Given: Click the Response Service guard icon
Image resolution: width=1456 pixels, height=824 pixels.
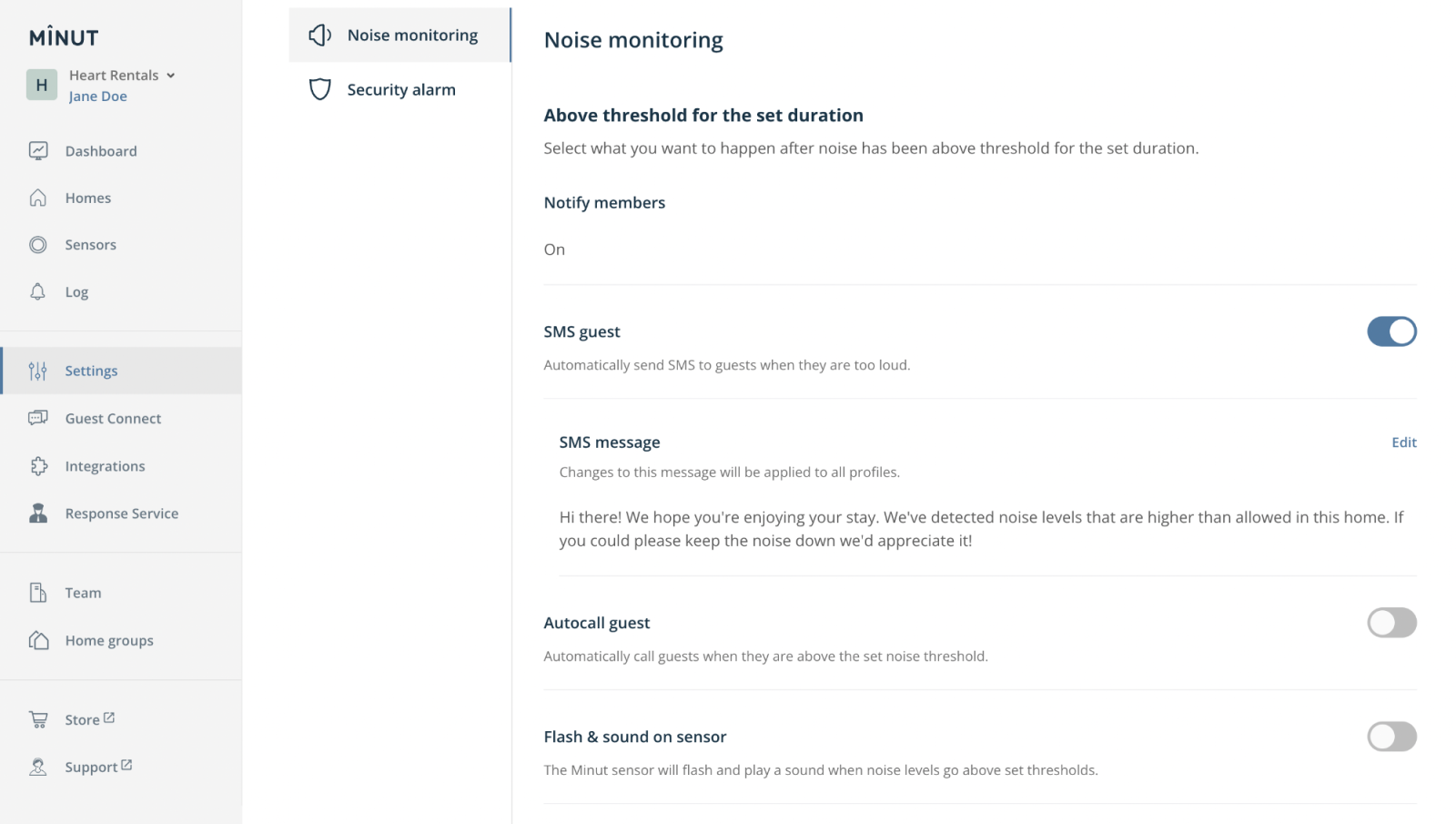Looking at the screenshot, I should [38, 514].
